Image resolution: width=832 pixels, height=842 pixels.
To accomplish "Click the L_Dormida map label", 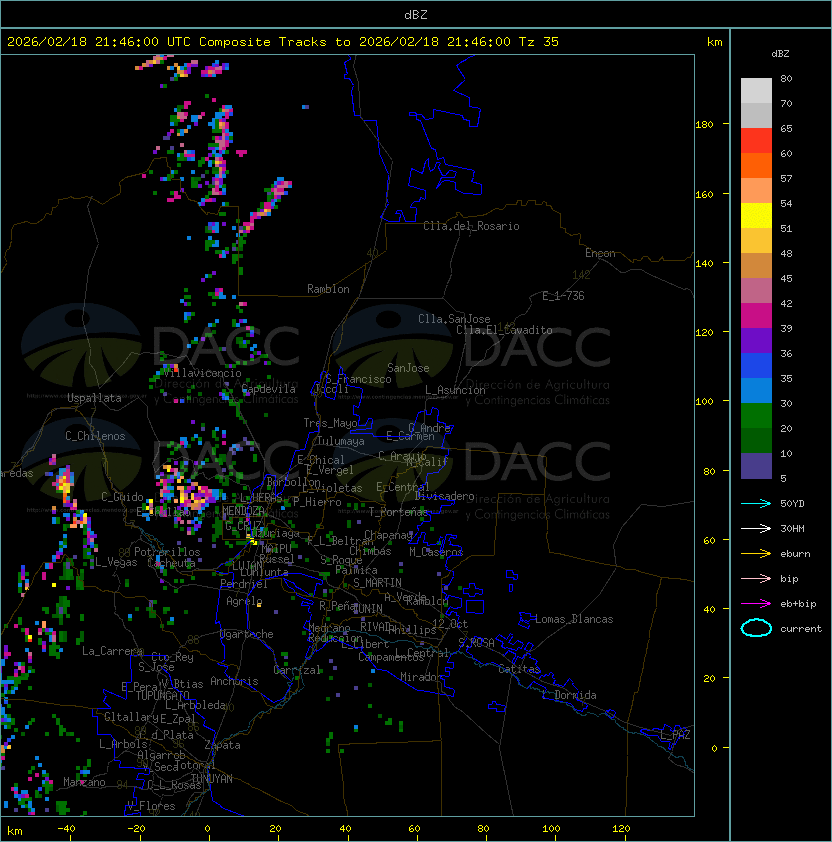I will pyautogui.click(x=569, y=695).
